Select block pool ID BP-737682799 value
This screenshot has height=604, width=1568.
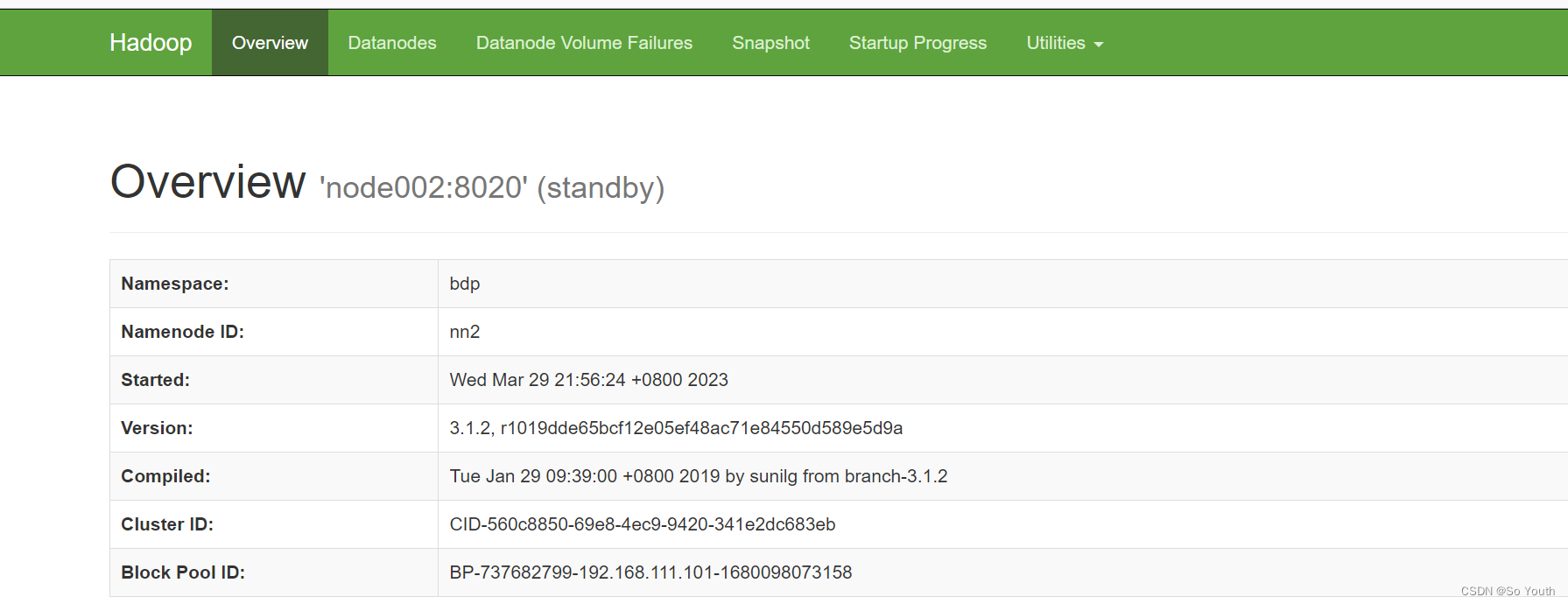650,572
